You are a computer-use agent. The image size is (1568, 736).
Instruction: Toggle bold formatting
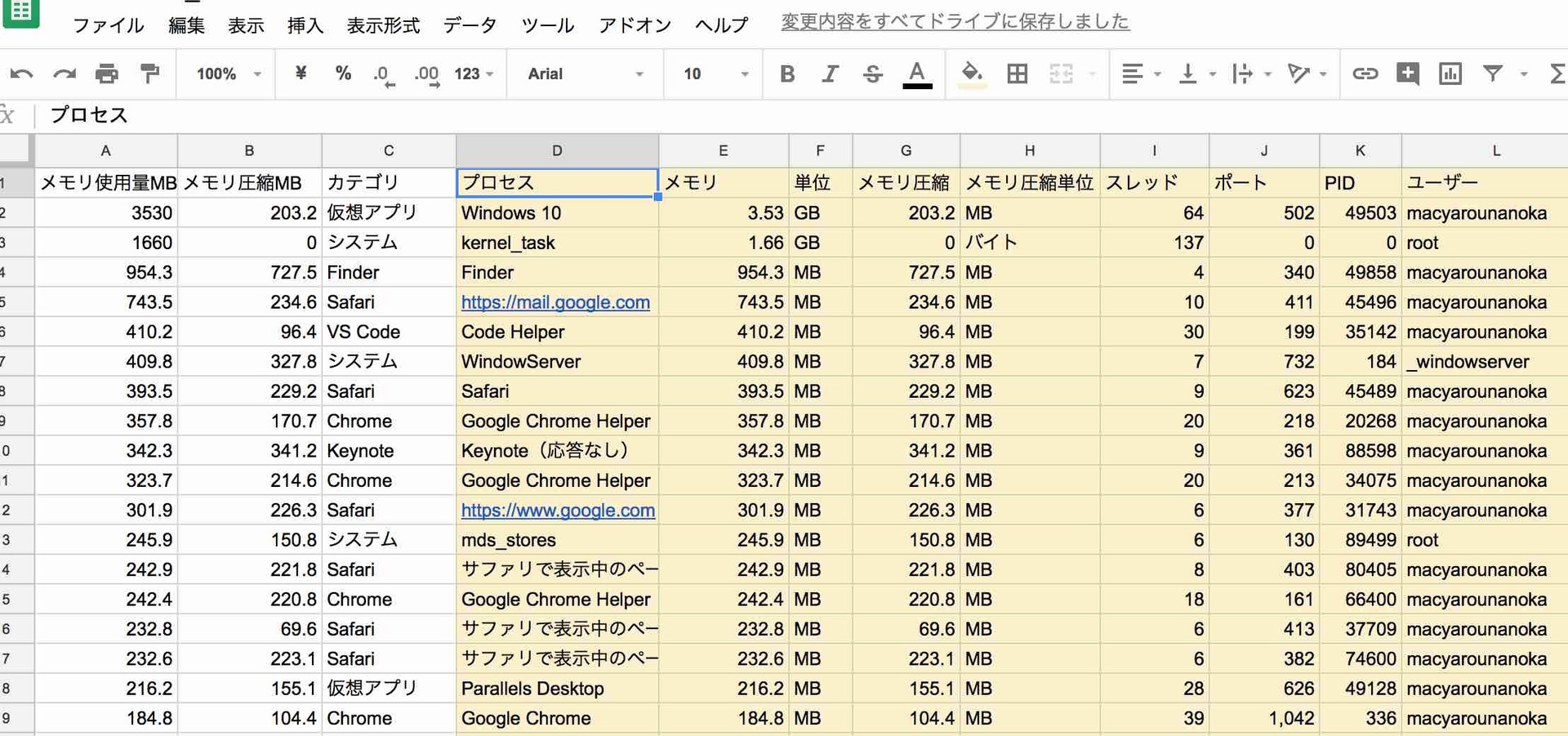787,74
